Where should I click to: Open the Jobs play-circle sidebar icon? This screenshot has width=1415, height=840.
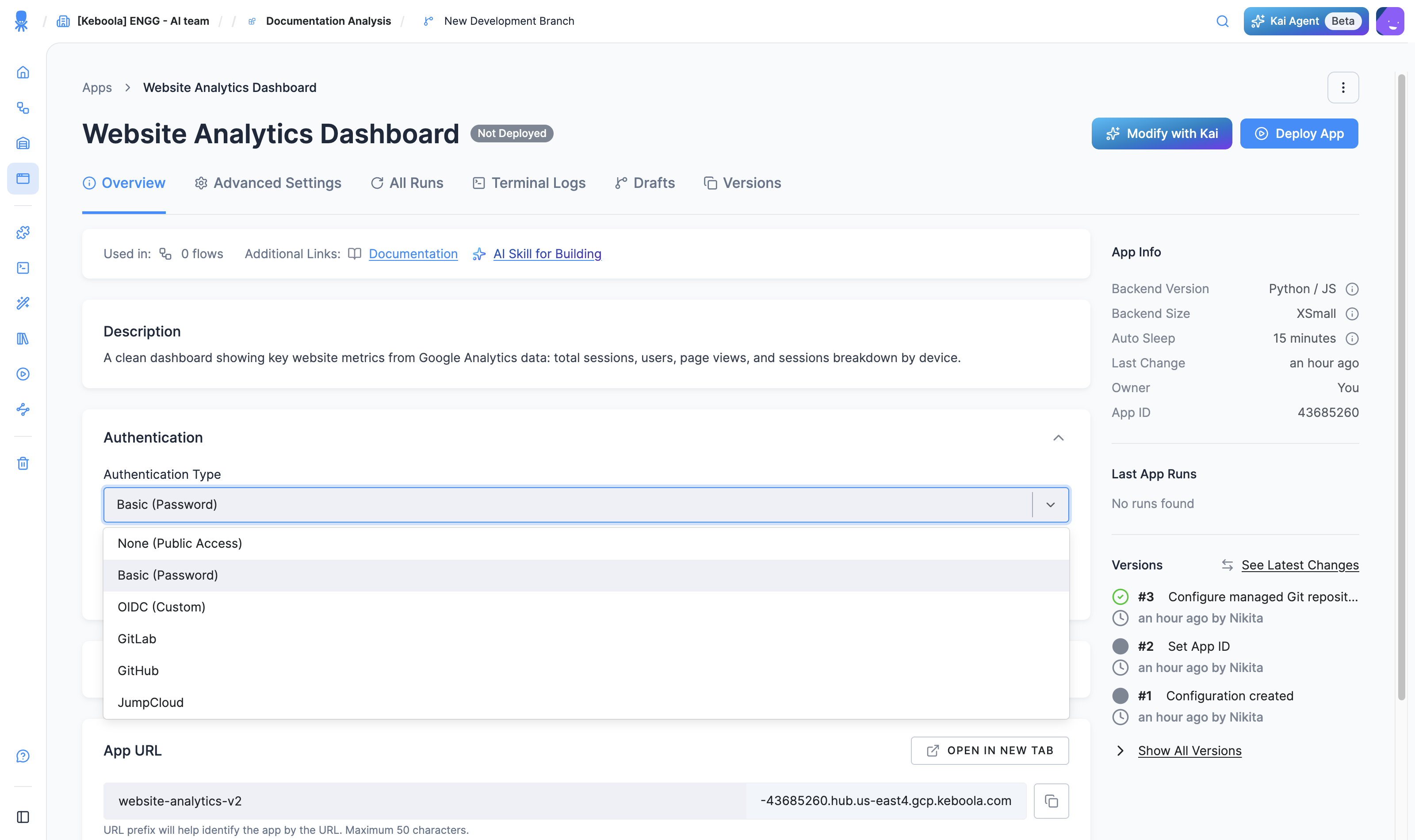(23, 374)
